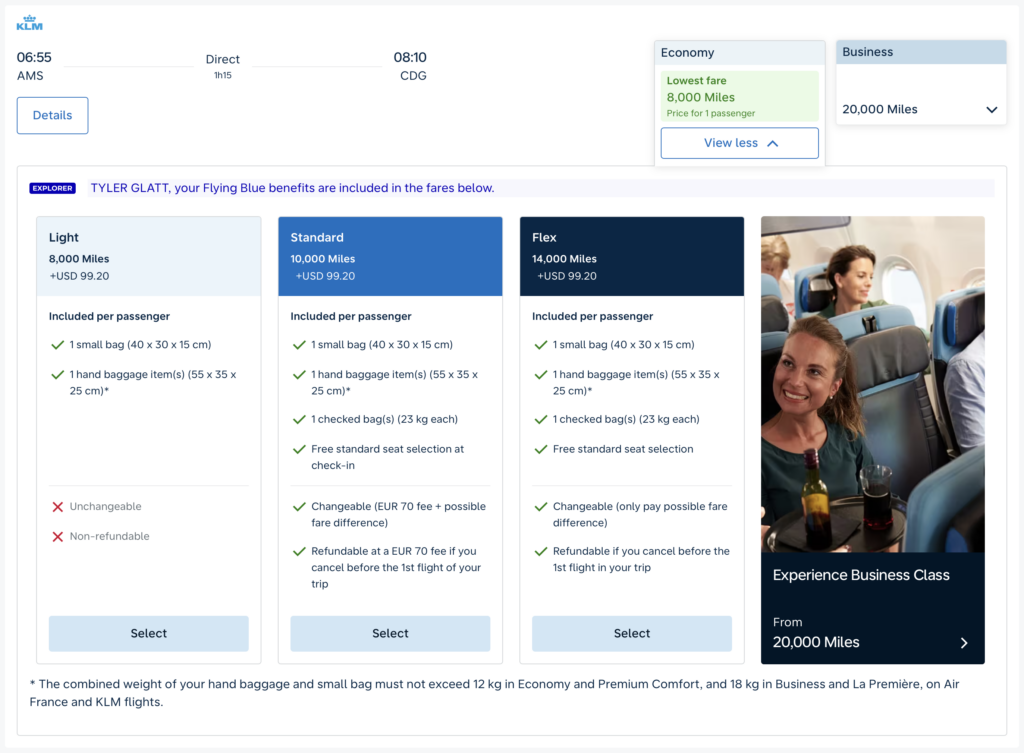Viewport: 1024px width, 753px height.
Task: Click the Light fare card header
Action: (148, 257)
